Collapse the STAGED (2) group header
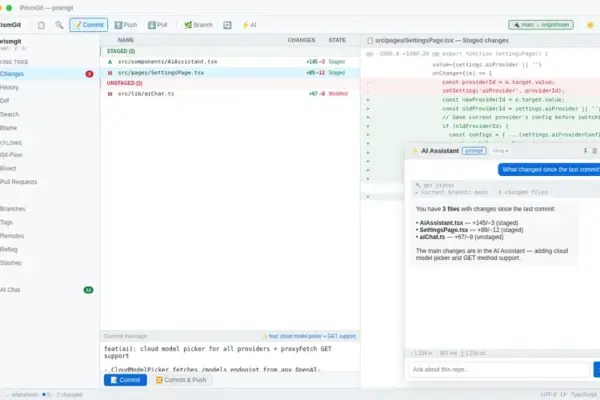 230,51
